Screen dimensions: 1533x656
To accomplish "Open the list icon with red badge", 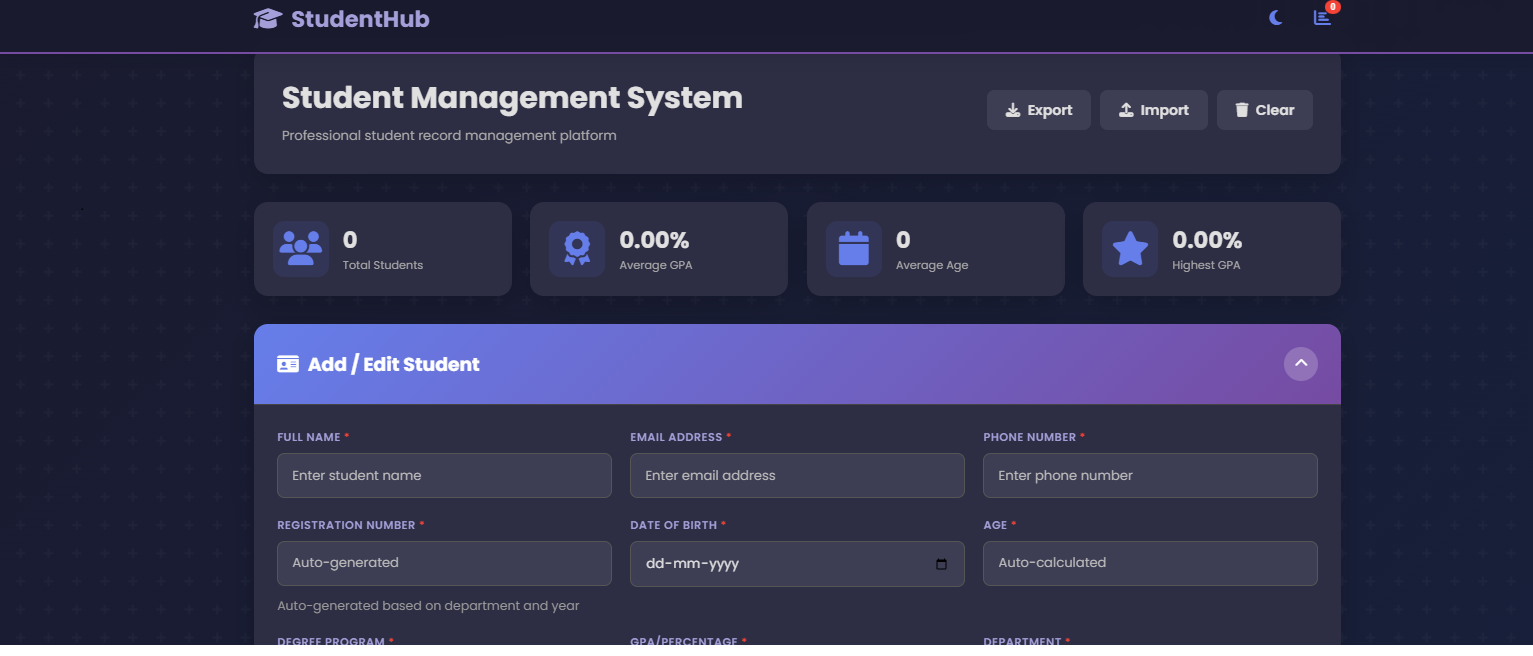I will [1322, 18].
